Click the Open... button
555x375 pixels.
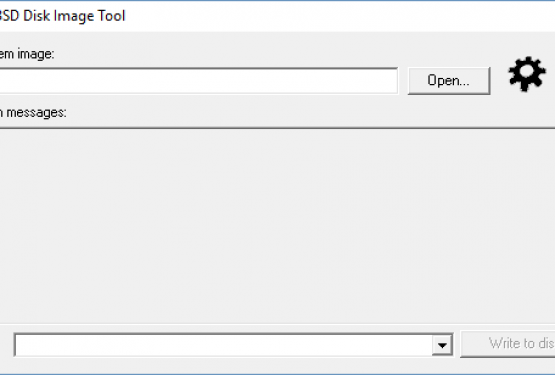[449, 81]
